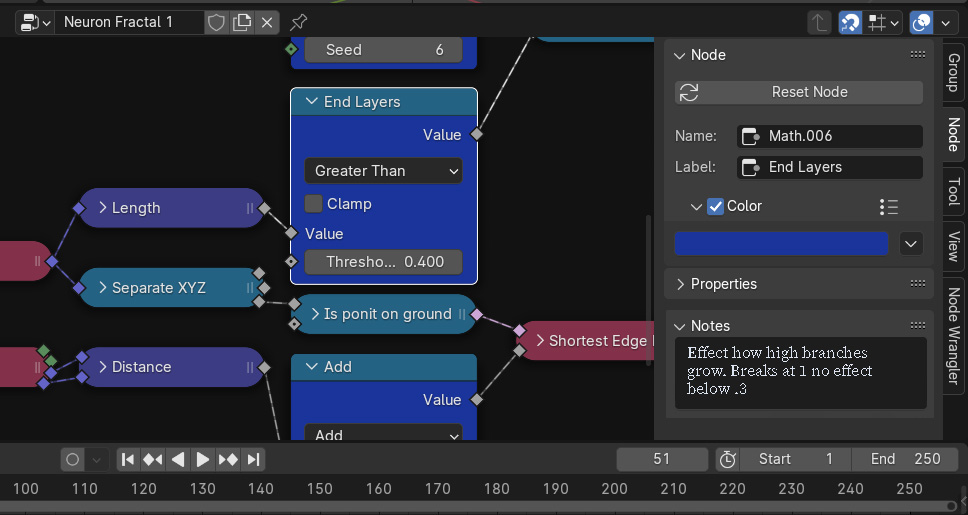Grab the Properties panel drag handle
The height and width of the screenshot is (515, 968).
pos(918,284)
